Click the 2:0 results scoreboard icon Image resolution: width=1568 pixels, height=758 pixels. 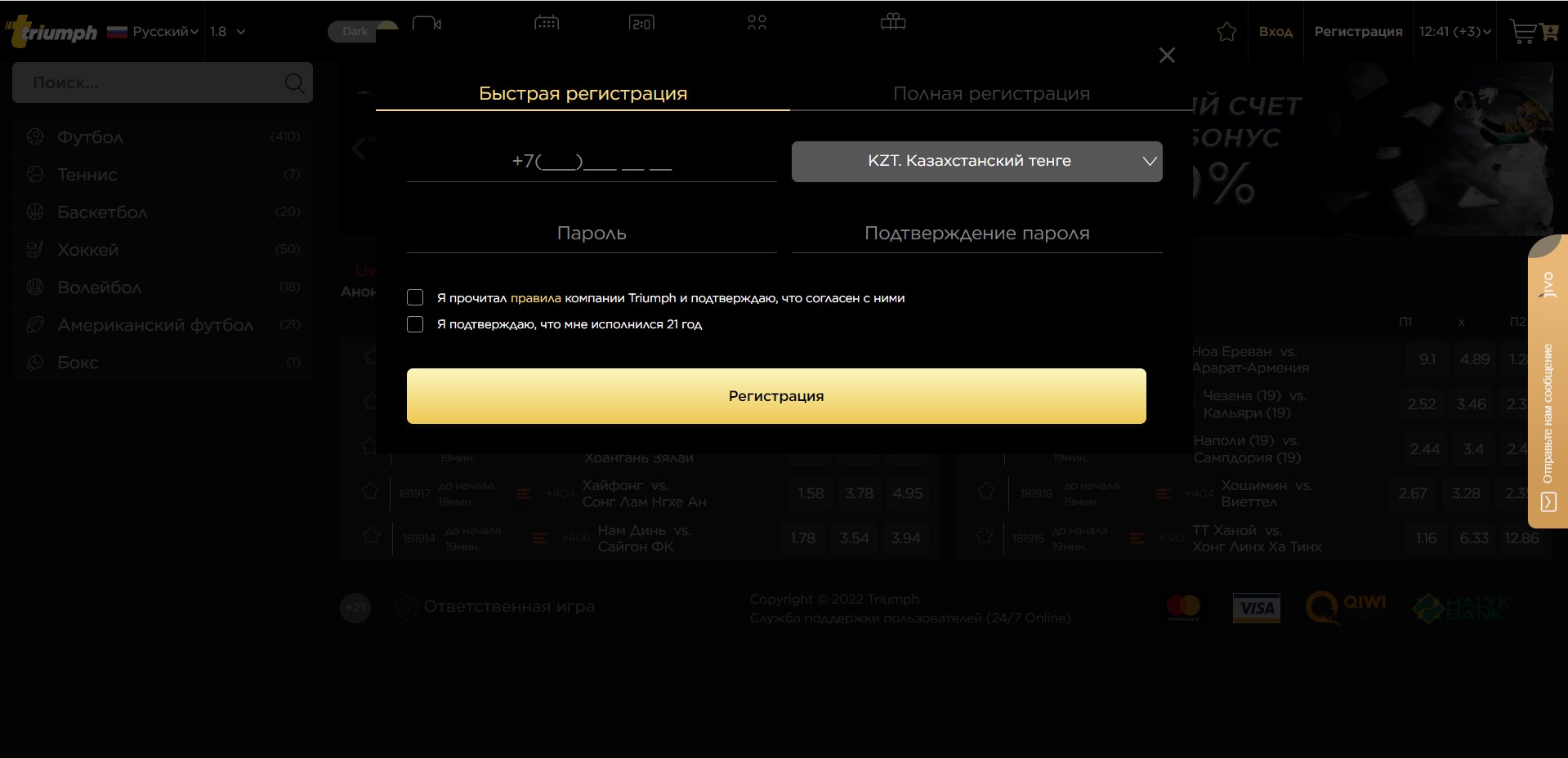pyautogui.click(x=641, y=22)
